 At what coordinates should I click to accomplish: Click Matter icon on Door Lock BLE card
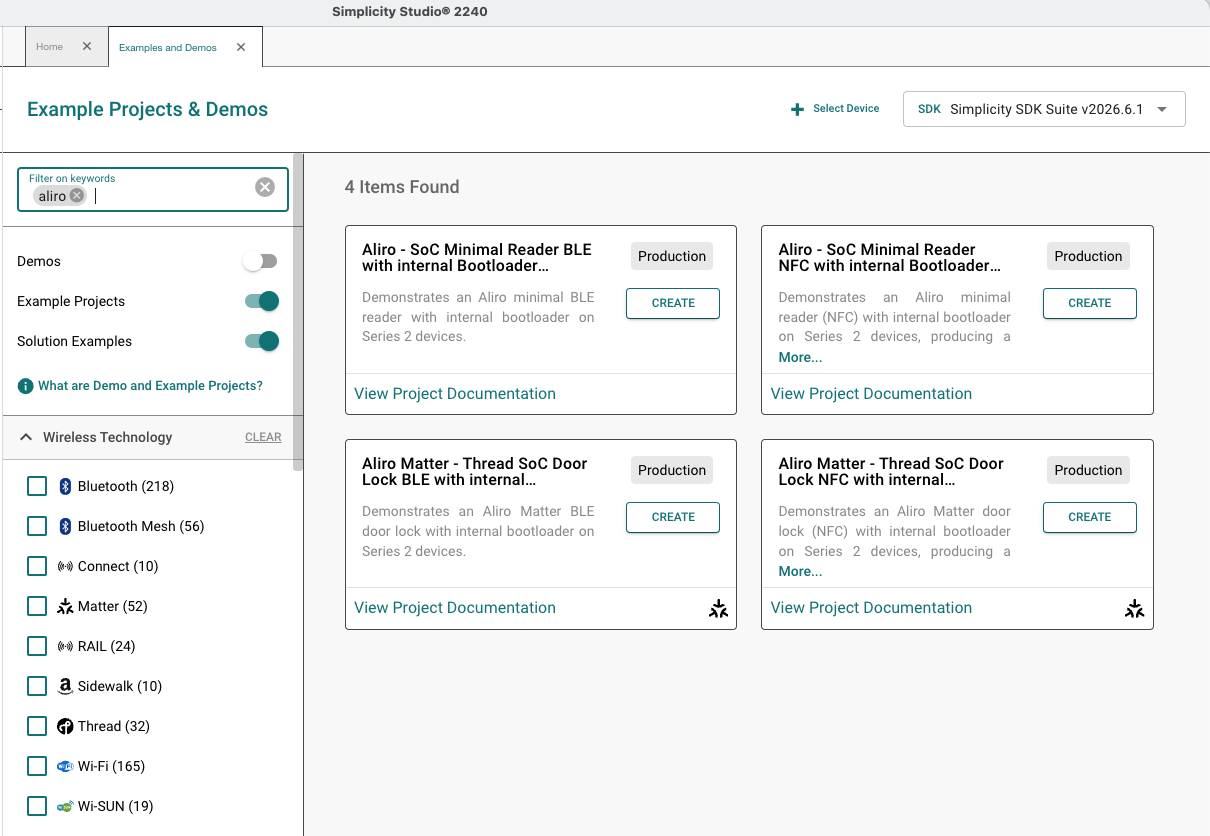(718, 608)
